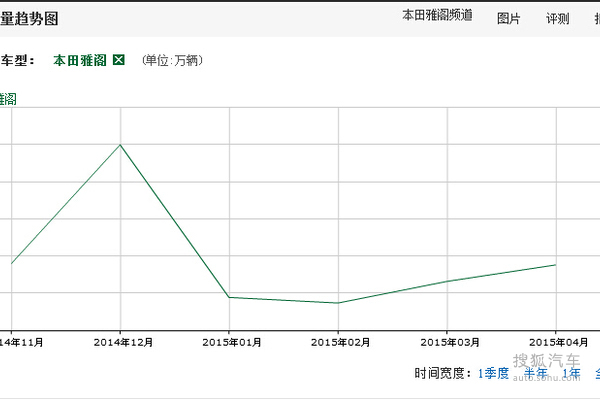Set time width to 1季度

click(493, 373)
